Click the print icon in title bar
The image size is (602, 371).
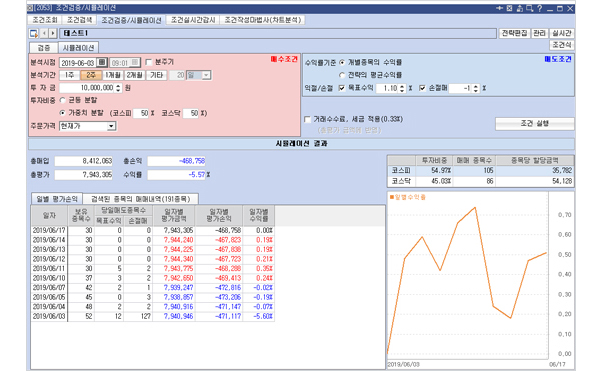(x=520, y=8)
